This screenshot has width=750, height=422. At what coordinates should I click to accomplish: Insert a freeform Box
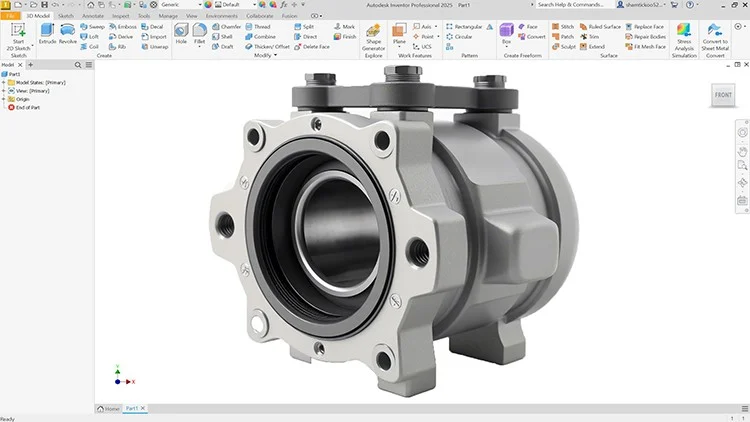tap(506, 33)
